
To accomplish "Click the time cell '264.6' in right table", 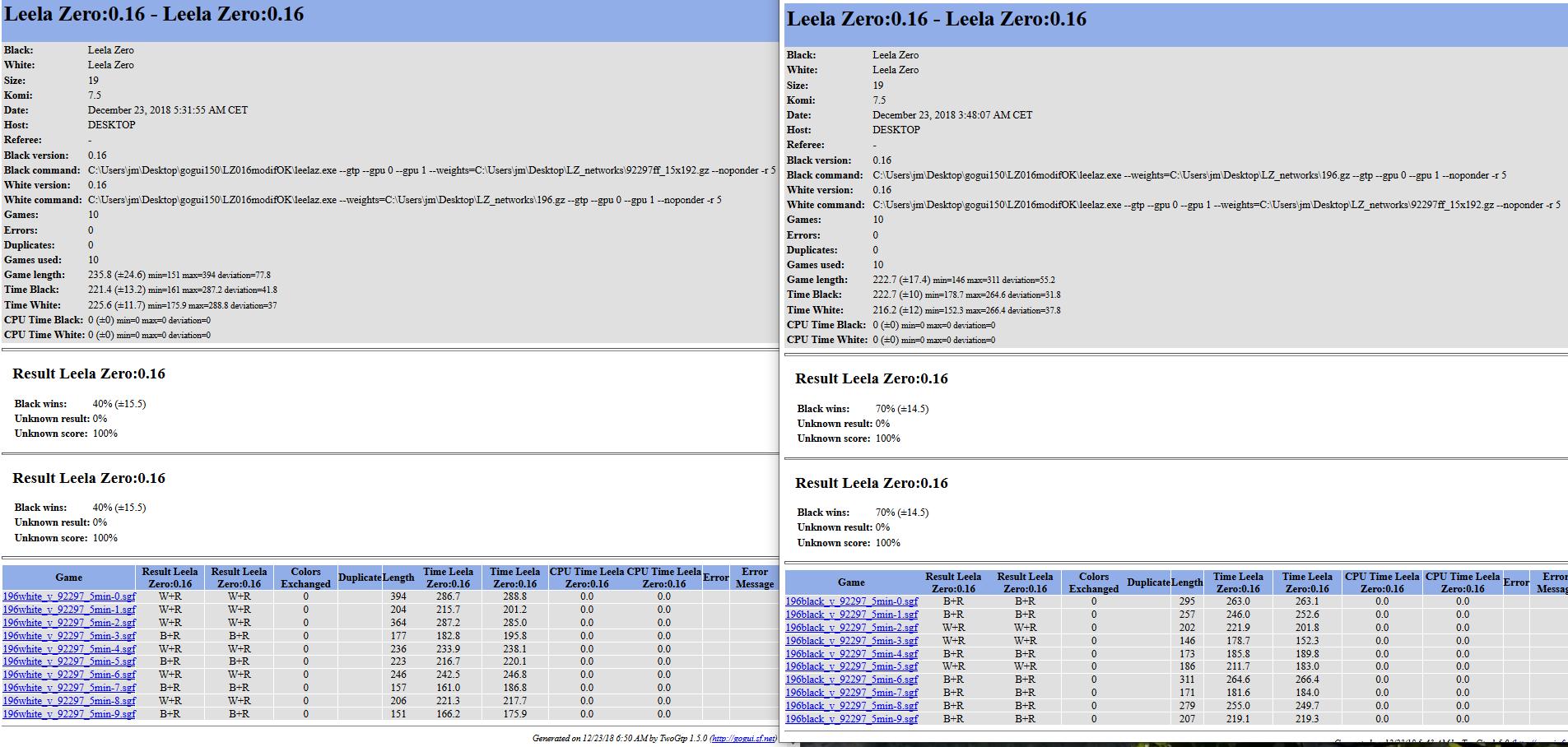I will click(1238, 680).
